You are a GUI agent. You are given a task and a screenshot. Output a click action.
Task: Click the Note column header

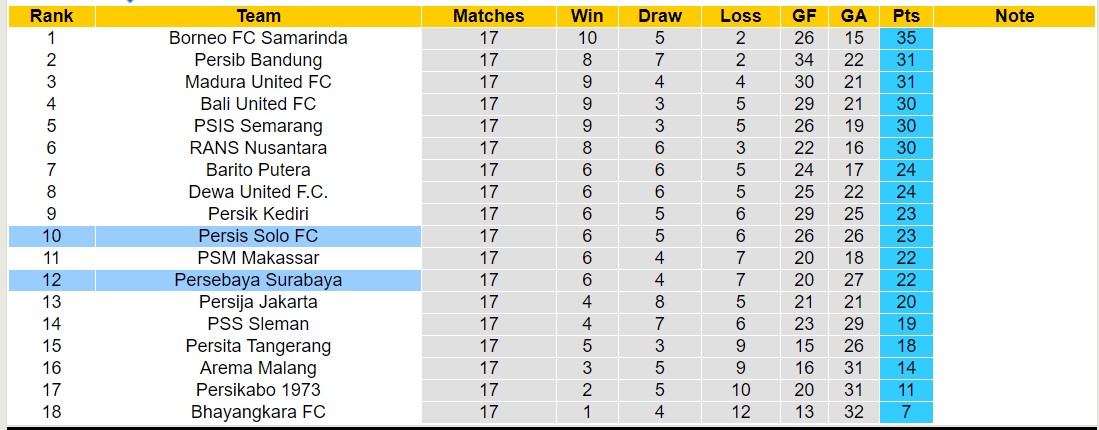click(x=1015, y=16)
